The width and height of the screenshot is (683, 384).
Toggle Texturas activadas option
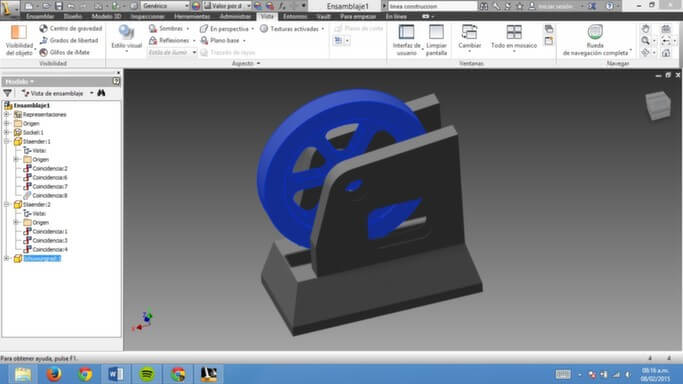coord(292,29)
